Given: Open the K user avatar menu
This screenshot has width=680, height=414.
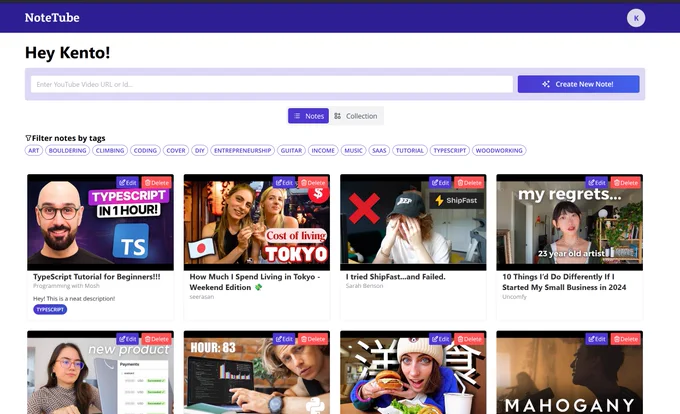Looking at the screenshot, I should [636, 18].
